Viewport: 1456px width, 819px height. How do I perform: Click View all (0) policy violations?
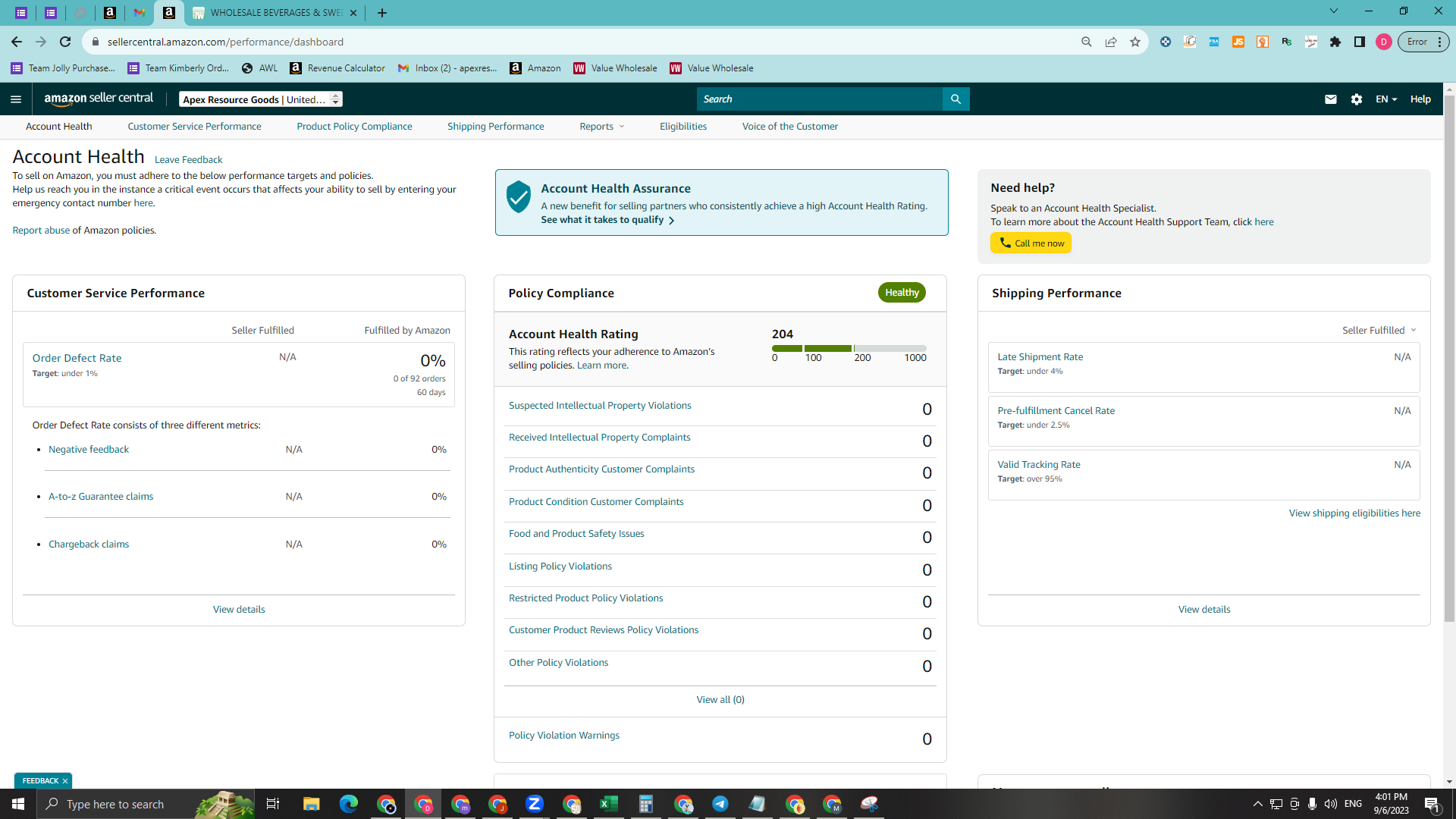[x=720, y=700]
